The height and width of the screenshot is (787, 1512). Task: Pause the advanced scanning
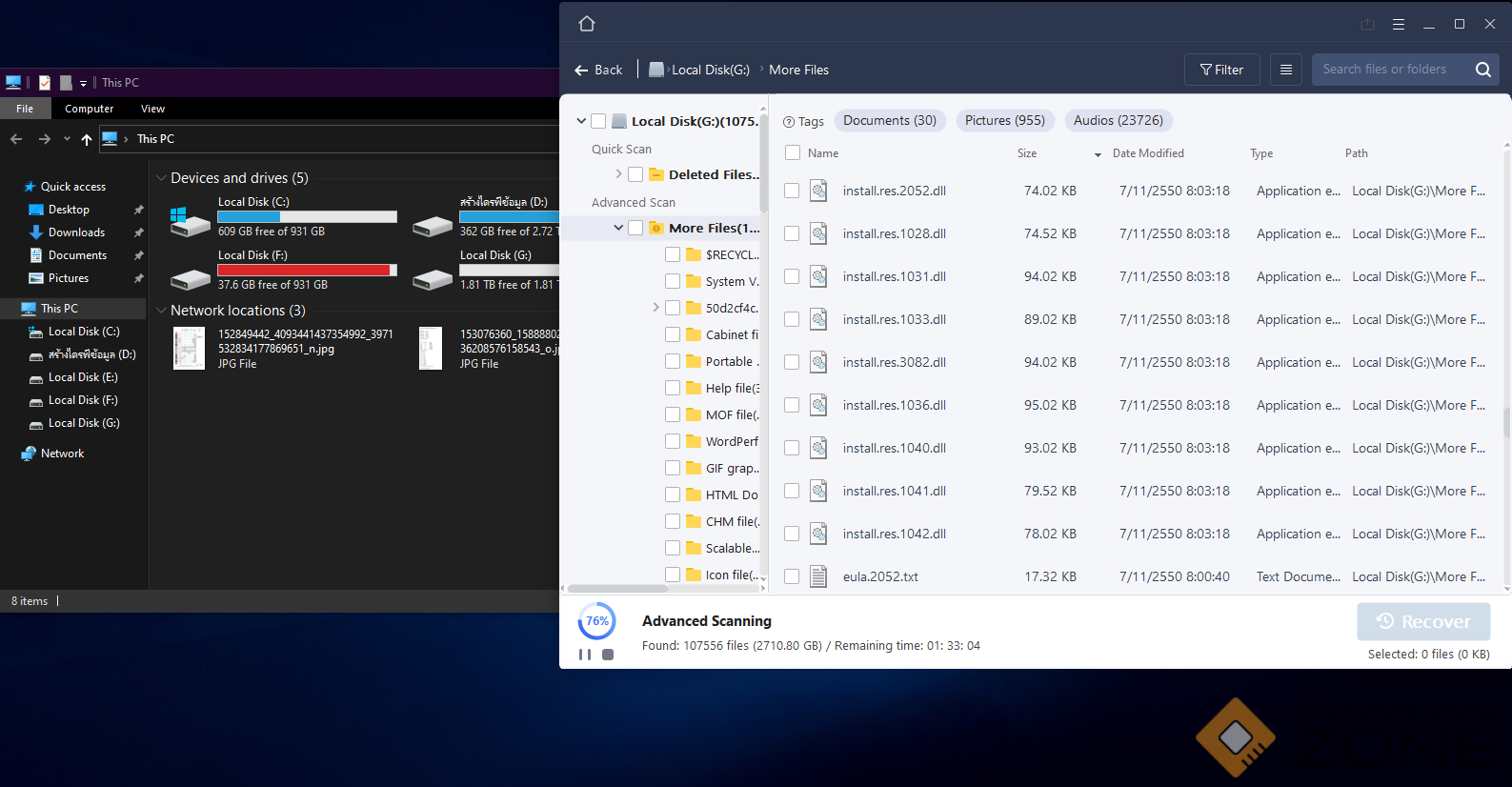click(x=585, y=655)
